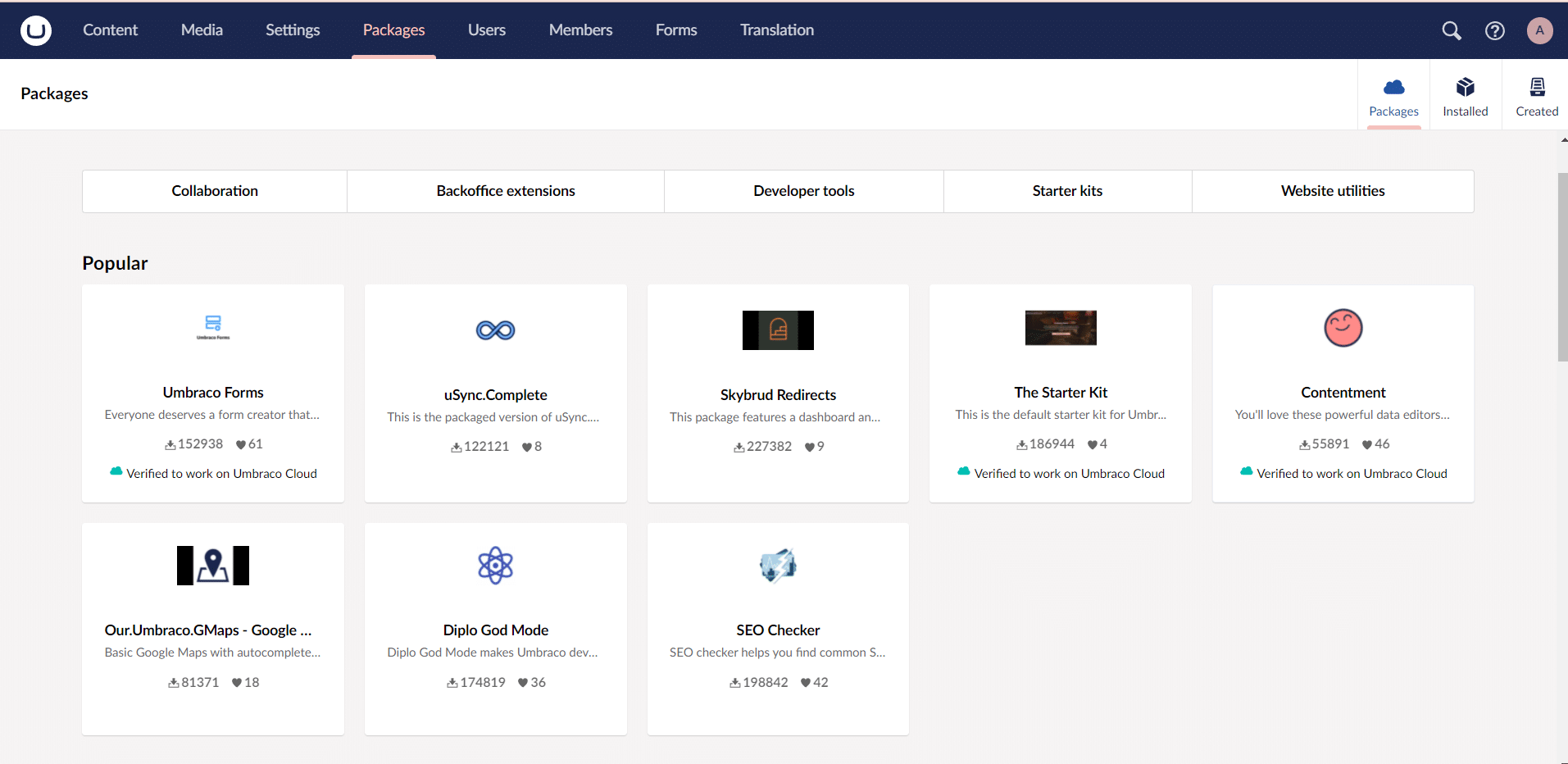Click the Skybrud Redirects package image
This screenshot has height=764, width=1568.
[778, 330]
